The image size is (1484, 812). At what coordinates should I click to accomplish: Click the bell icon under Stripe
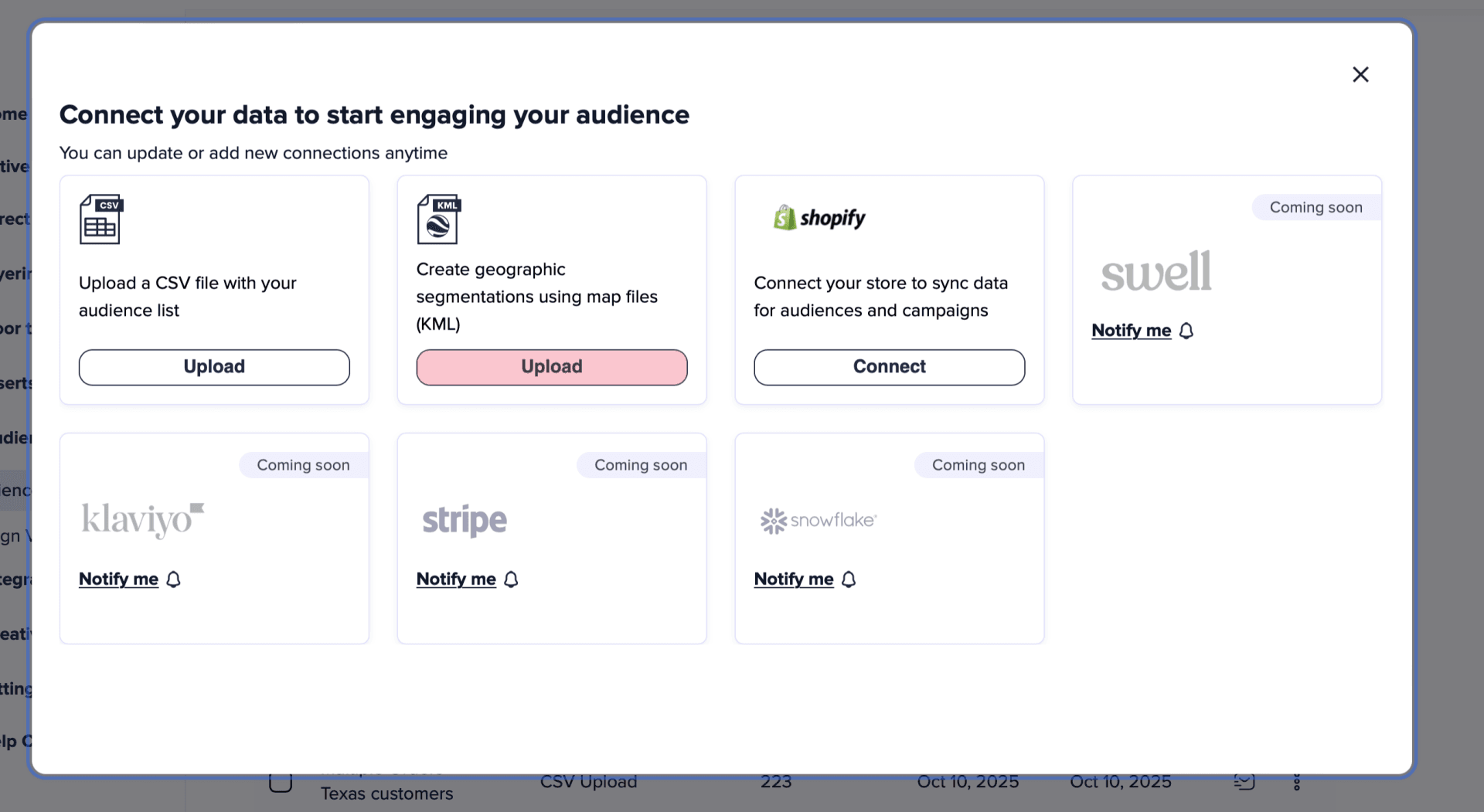(x=511, y=579)
